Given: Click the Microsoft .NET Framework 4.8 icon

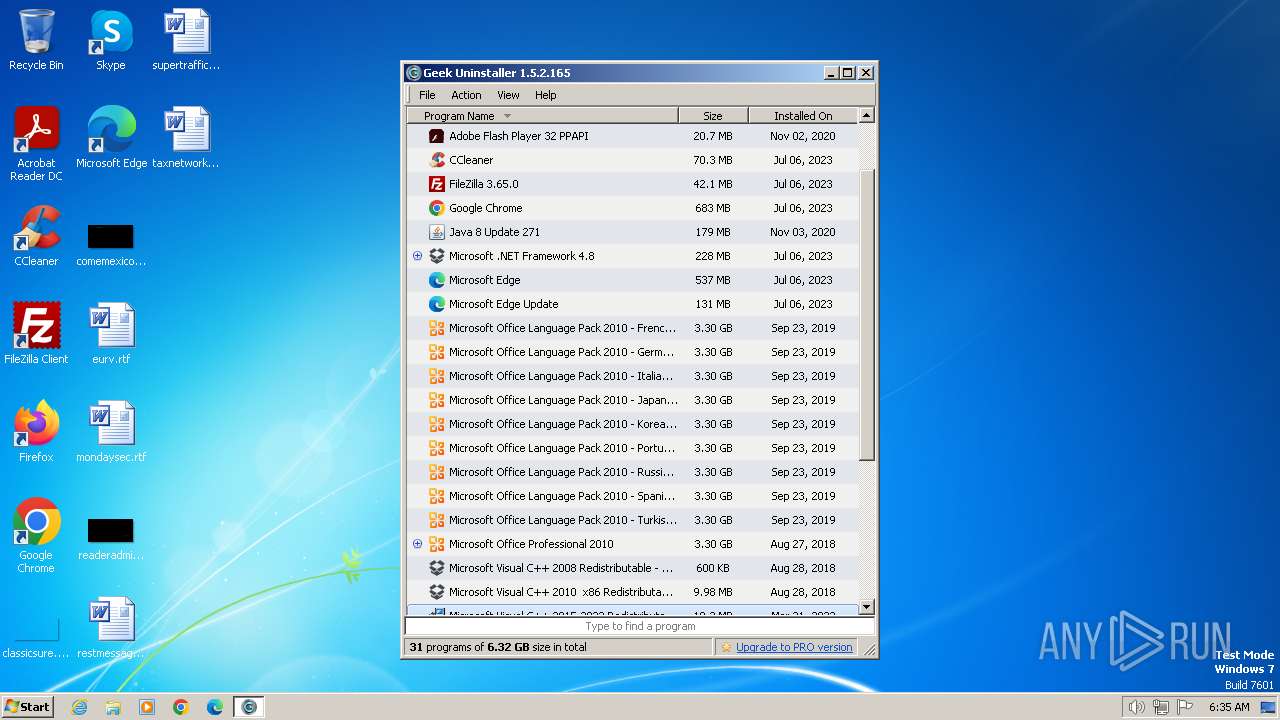Looking at the screenshot, I should point(436,256).
